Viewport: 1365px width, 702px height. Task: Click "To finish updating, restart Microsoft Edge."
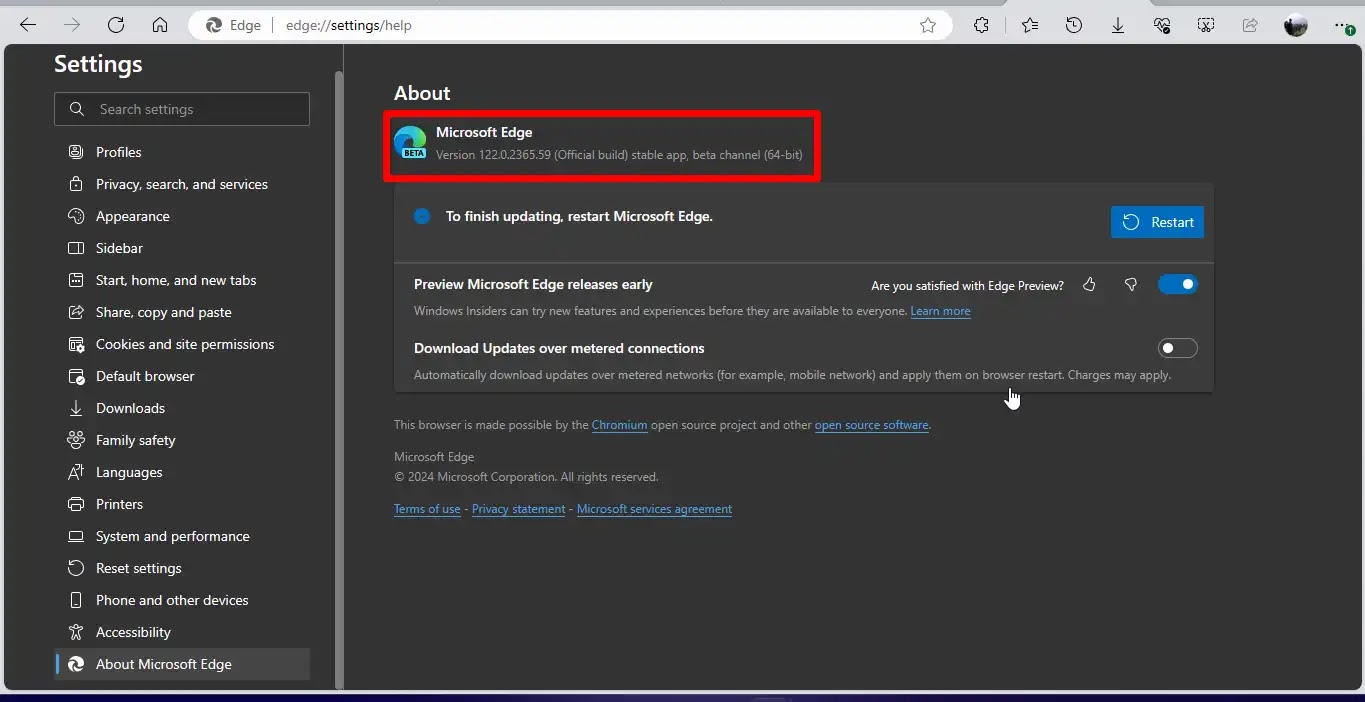tap(579, 216)
